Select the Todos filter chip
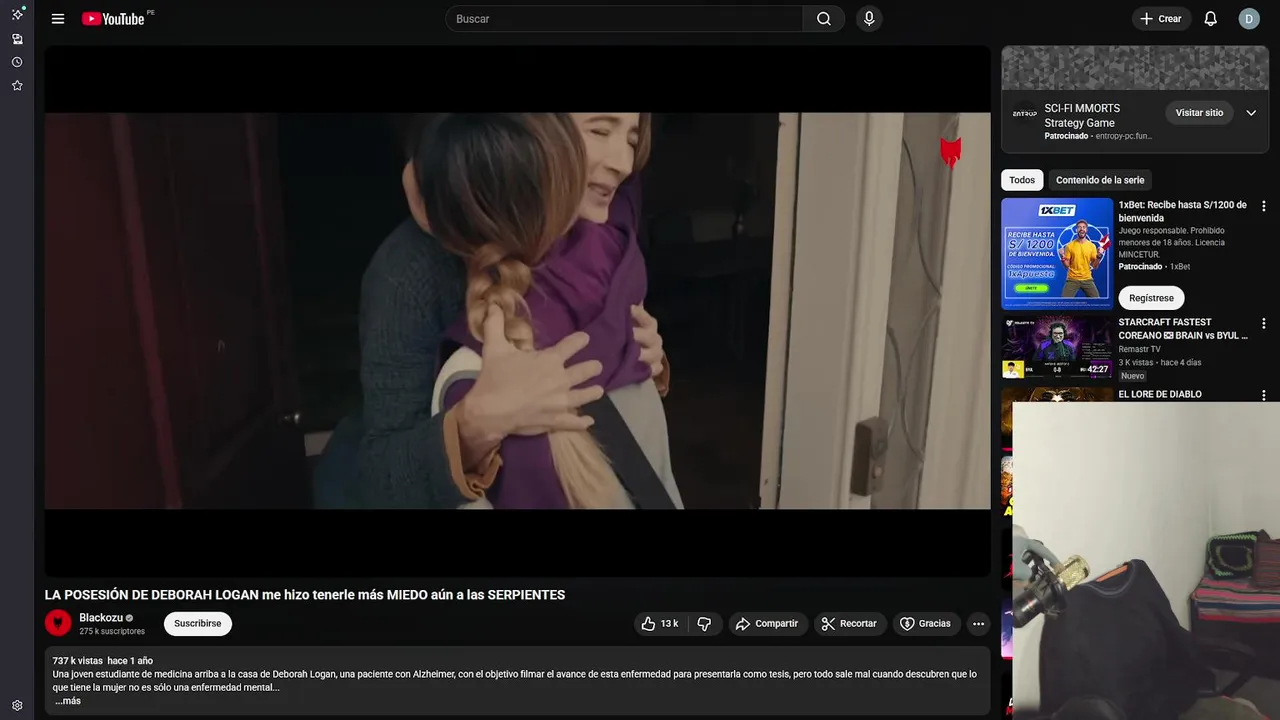The image size is (1280, 720). tap(1022, 180)
